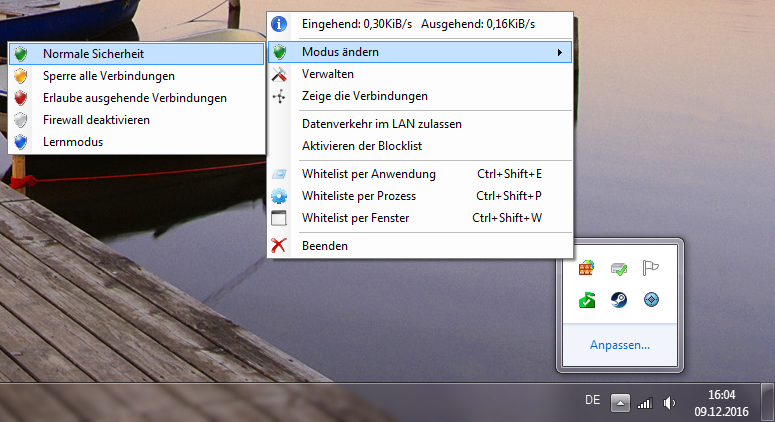Image resolution: width=775 pixels, height=422 pixels.
Task: Click the blue round compass tray icon
Action: pos(651,299)
